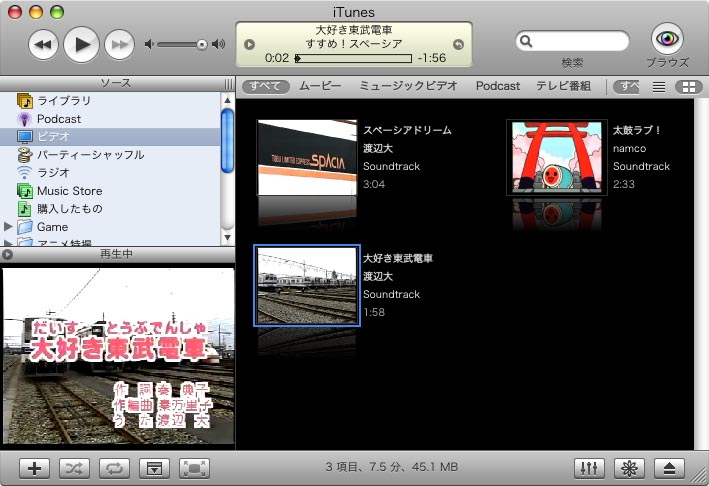Click the rewind previous track button

43,44
